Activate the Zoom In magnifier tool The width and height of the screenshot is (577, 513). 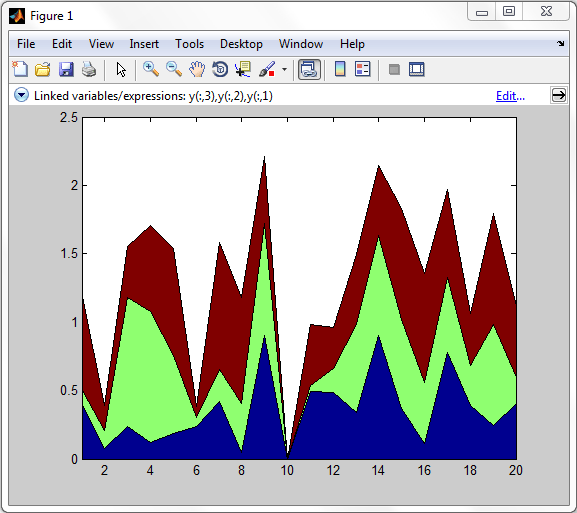[151, 69]
